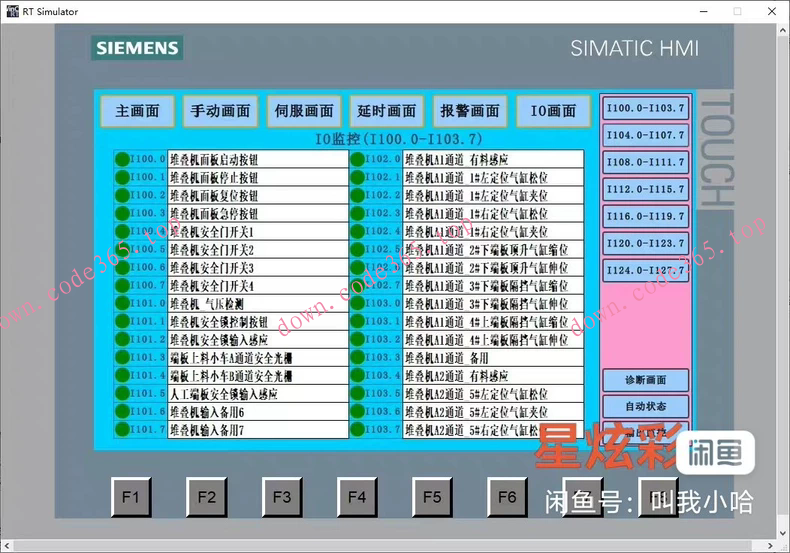Show IO range I120.0-I123.7

tap(645, 244)
